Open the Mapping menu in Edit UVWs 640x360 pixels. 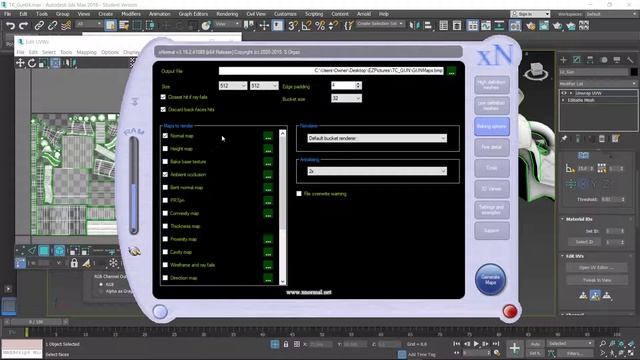tap(87, 52)
